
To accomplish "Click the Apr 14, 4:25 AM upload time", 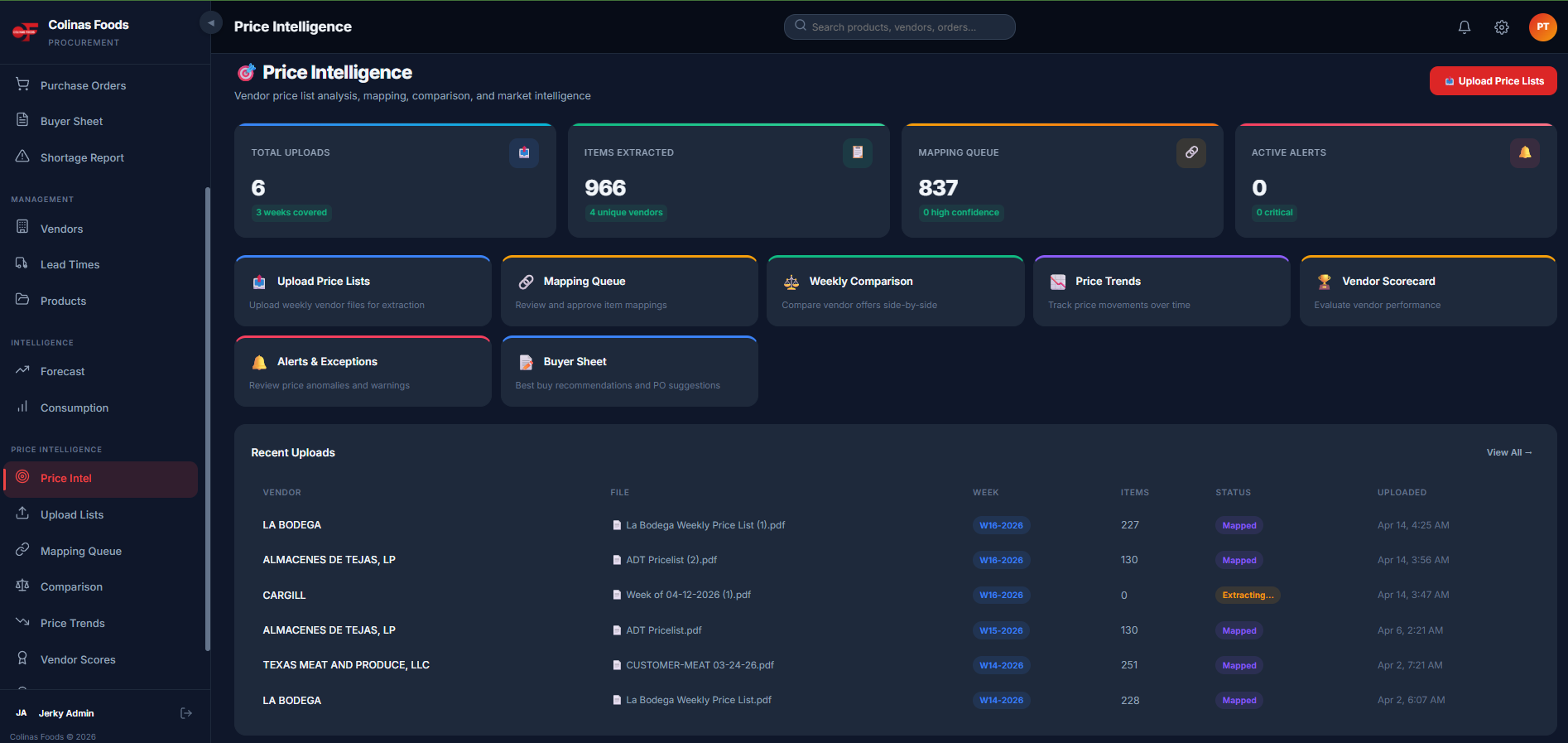I will [1413, 525].
